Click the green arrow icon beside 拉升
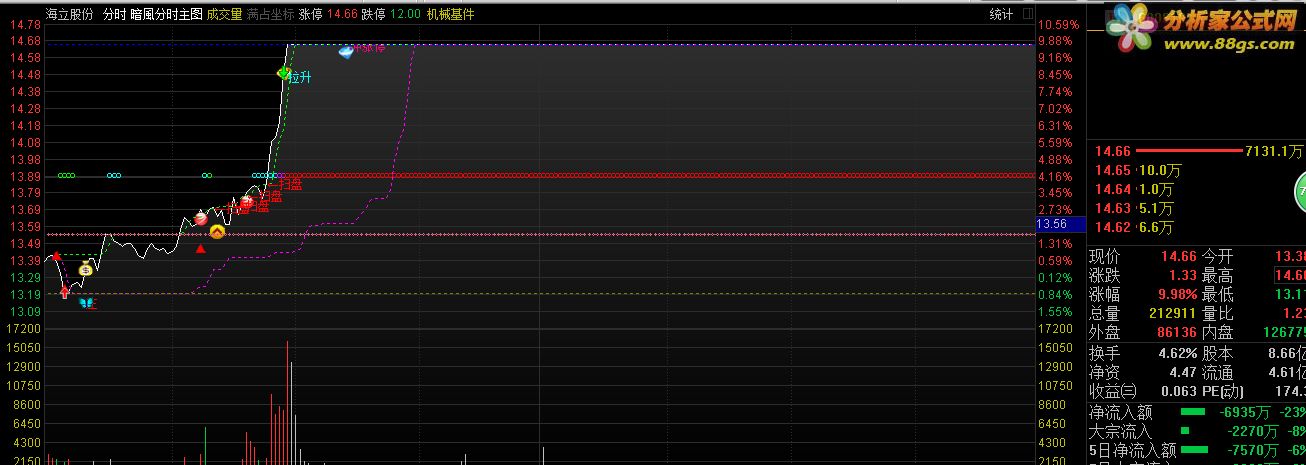Image resolution: width=1306 pixels, height=465 pixels. pos(284,73)
